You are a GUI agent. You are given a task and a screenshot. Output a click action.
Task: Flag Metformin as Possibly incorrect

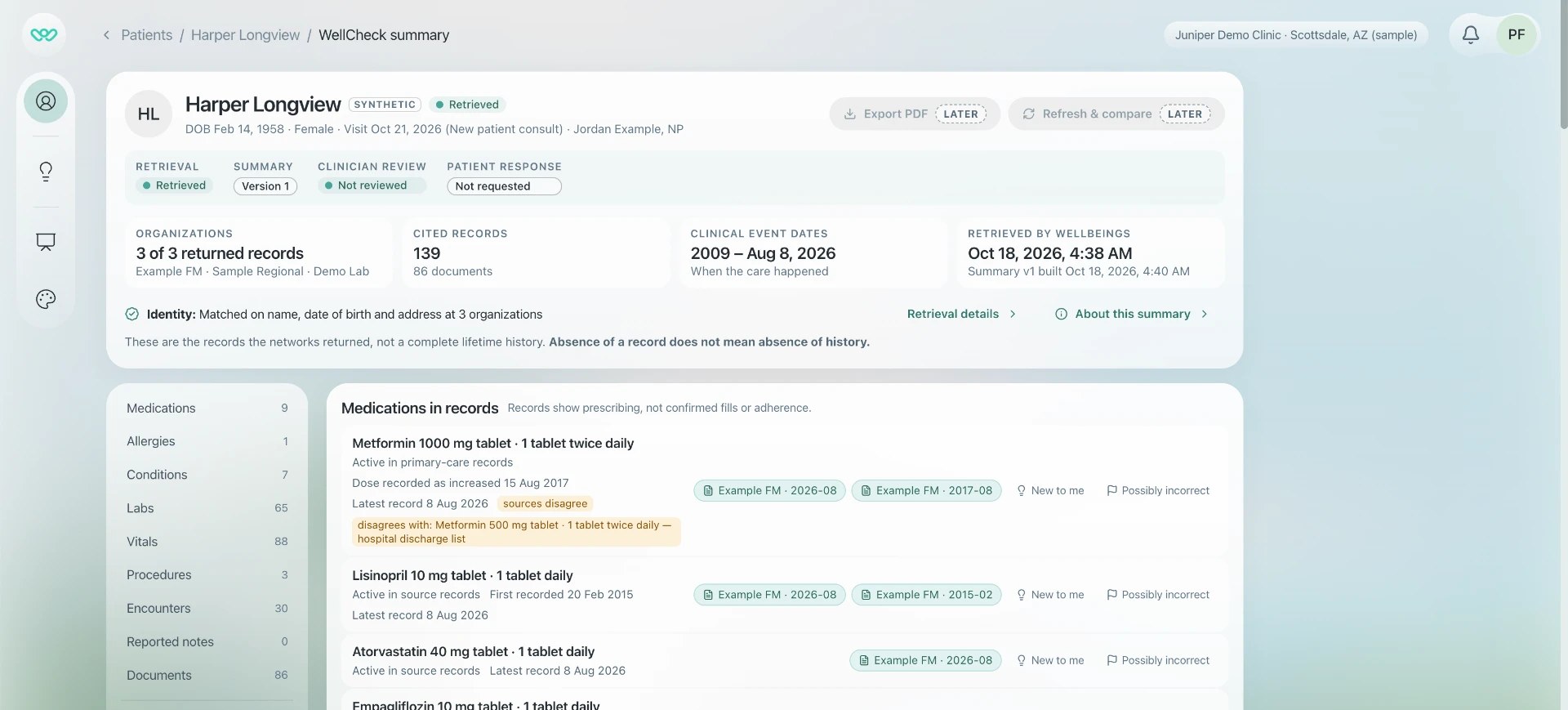coord(1158,490)
